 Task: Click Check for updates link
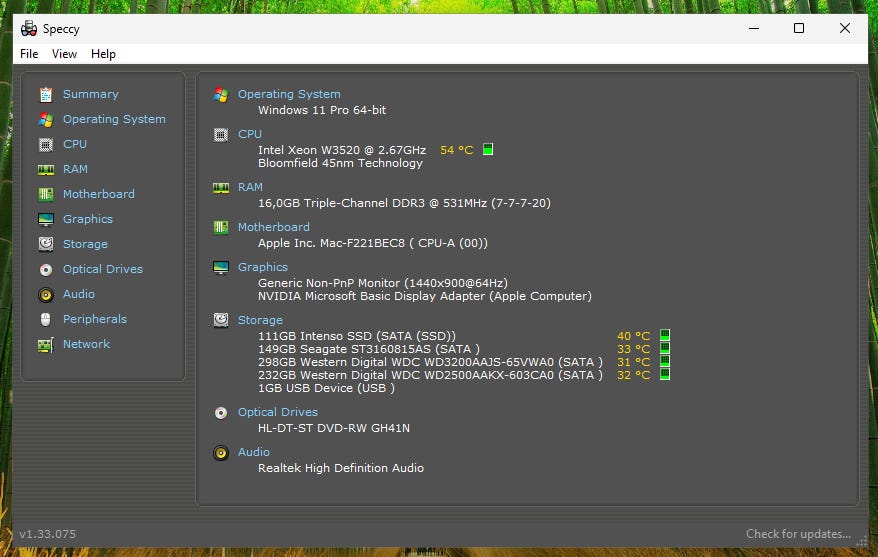tap(798, 534)
